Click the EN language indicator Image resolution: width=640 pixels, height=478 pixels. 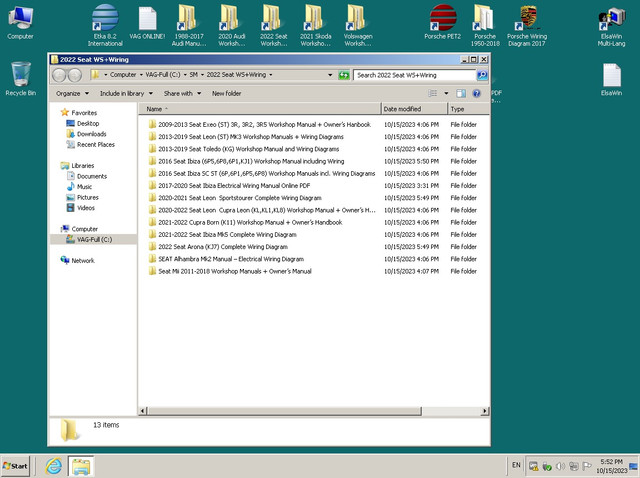tap(516, 465)
